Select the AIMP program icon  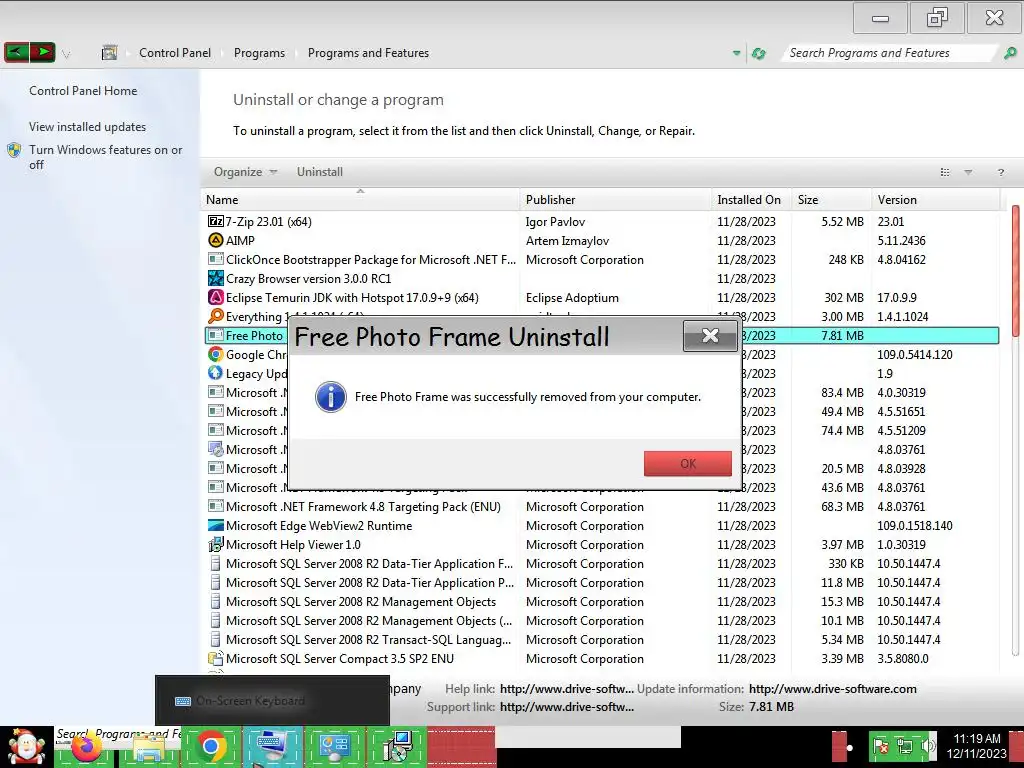pyautogui.click(x=216, y=240)
